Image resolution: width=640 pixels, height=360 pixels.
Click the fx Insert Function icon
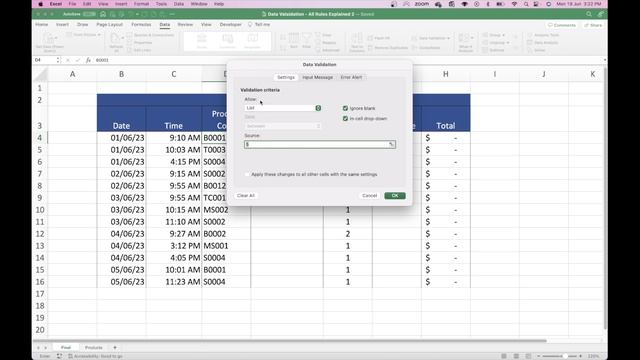[x=88, y=60]
